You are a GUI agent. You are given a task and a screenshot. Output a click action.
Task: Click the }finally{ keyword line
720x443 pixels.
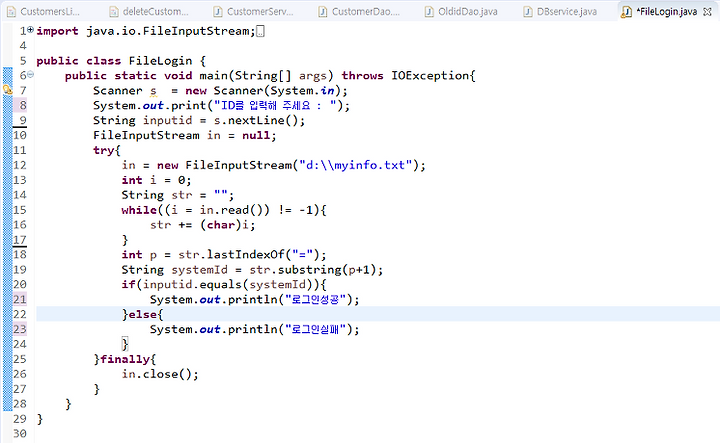(x=124, y=359)
